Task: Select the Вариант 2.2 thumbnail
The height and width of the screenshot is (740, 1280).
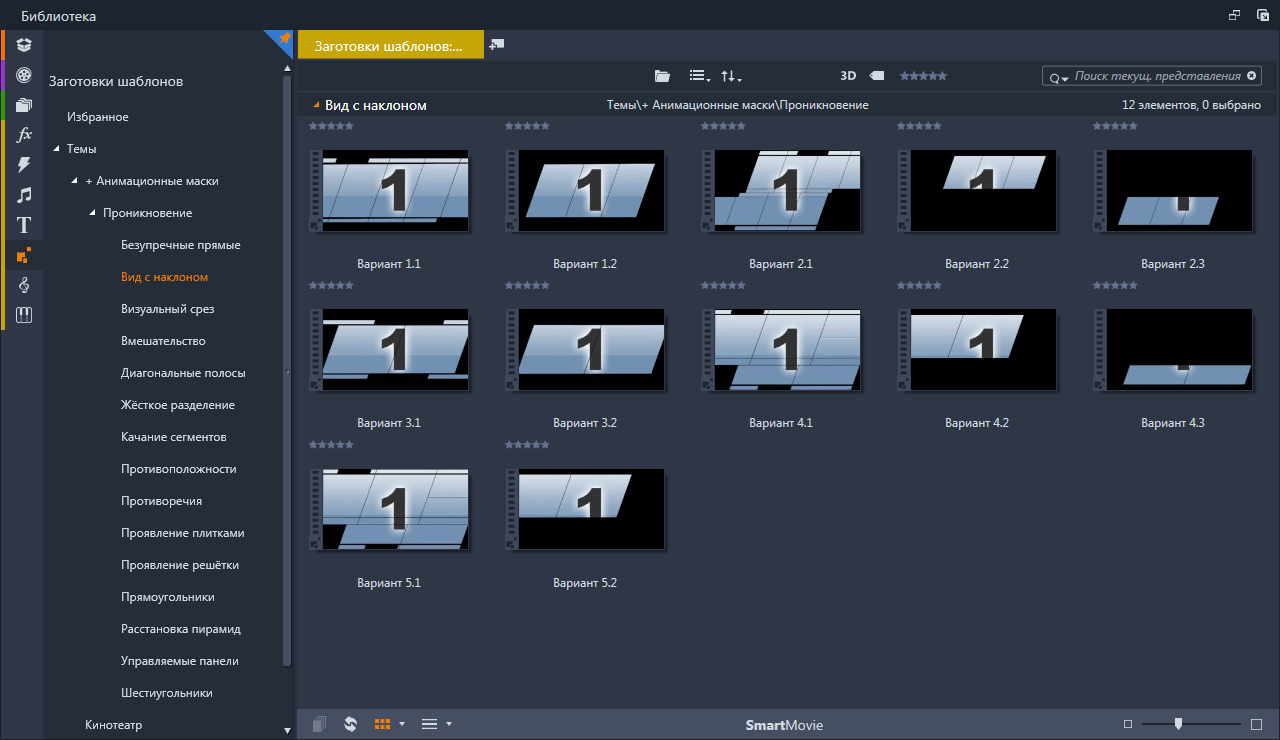Action: click(977, 191)
